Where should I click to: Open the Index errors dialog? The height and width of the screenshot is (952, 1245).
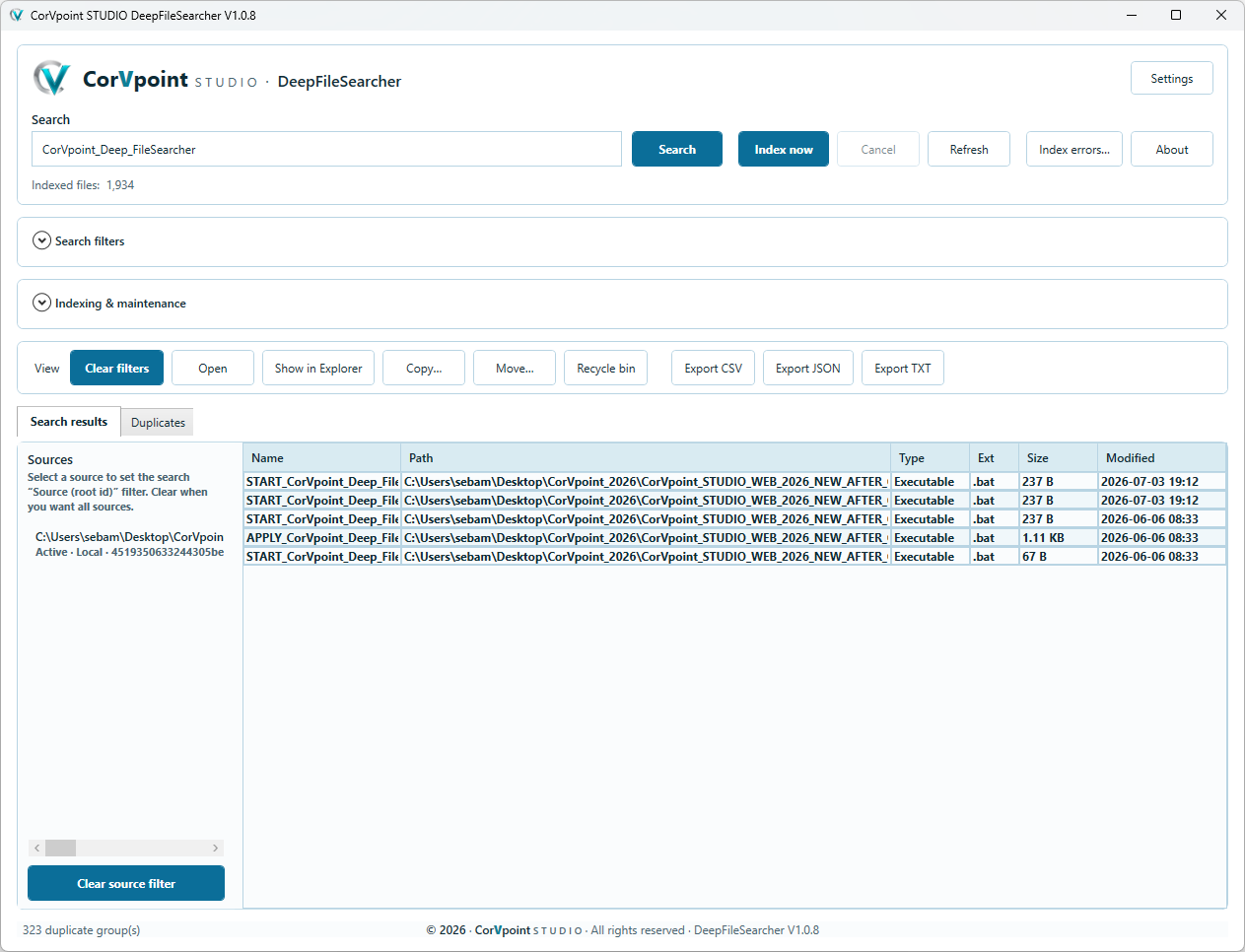coord(1074,149)
